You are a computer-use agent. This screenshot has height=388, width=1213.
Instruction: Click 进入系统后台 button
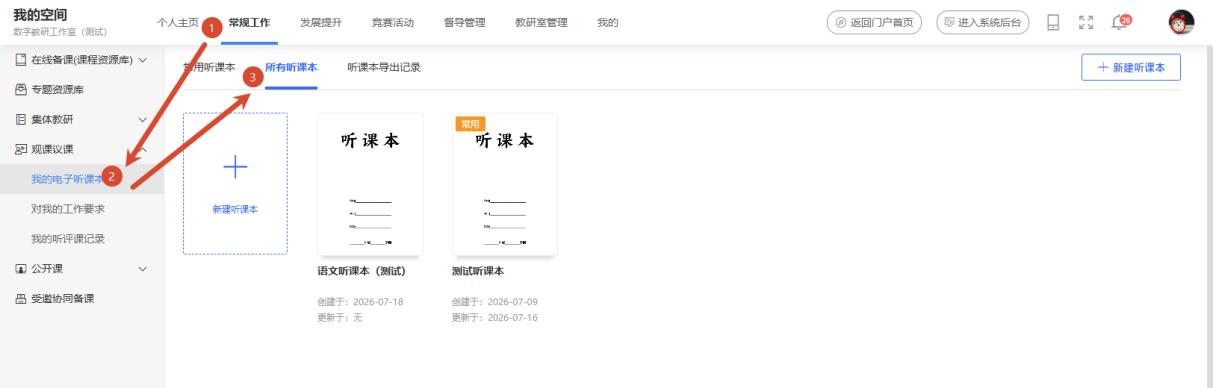pos(983,22)
